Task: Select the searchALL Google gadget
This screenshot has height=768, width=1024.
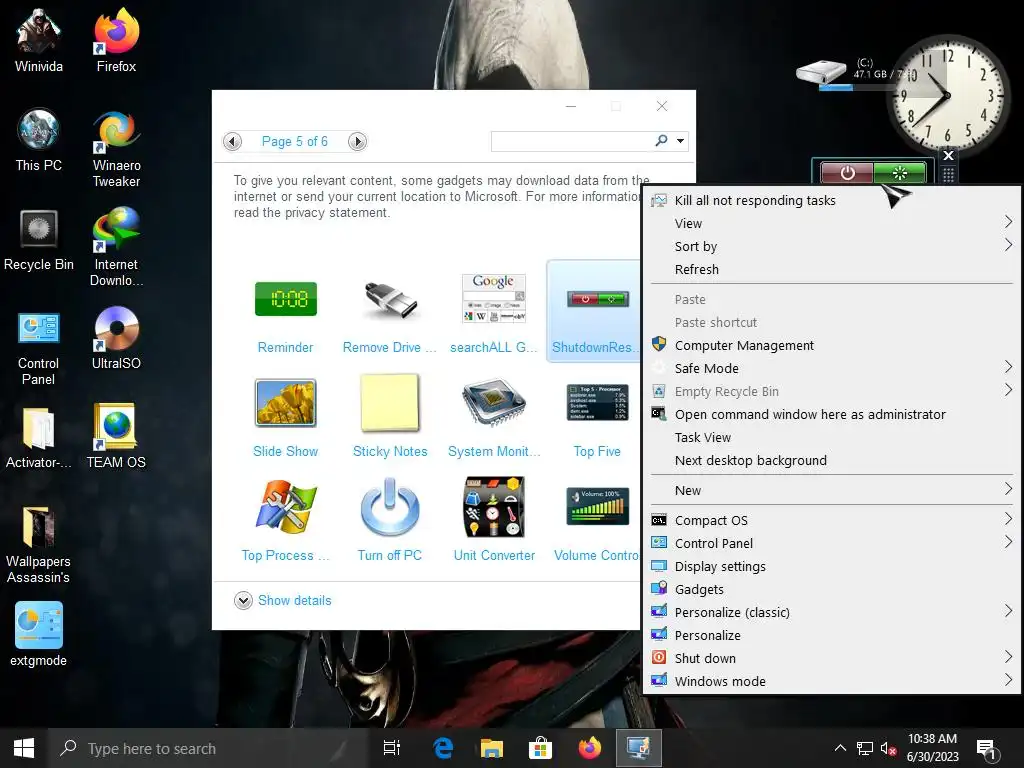Action: pos(494,314)
